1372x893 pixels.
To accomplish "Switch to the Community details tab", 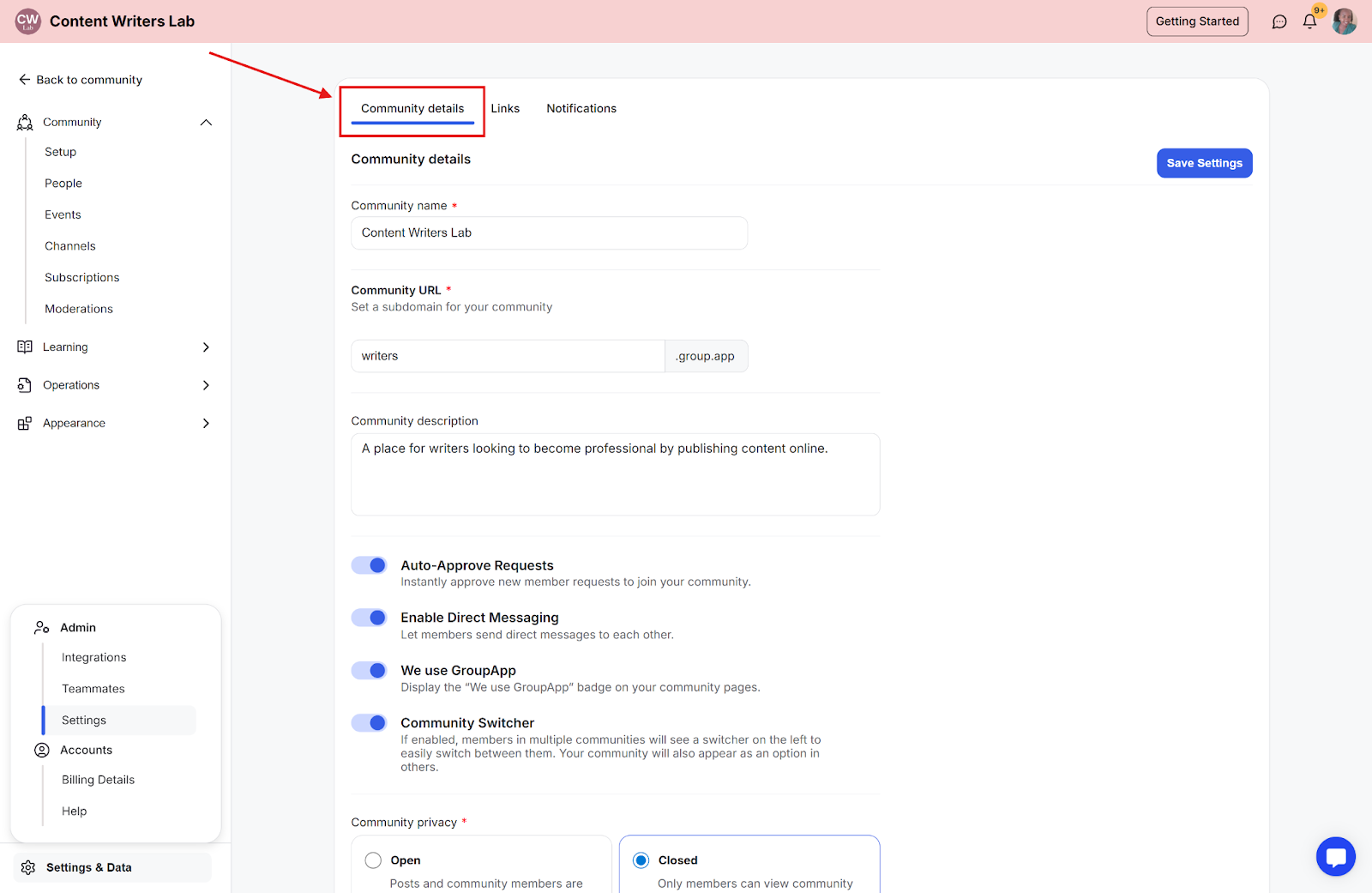I will [x=412, y=109].
